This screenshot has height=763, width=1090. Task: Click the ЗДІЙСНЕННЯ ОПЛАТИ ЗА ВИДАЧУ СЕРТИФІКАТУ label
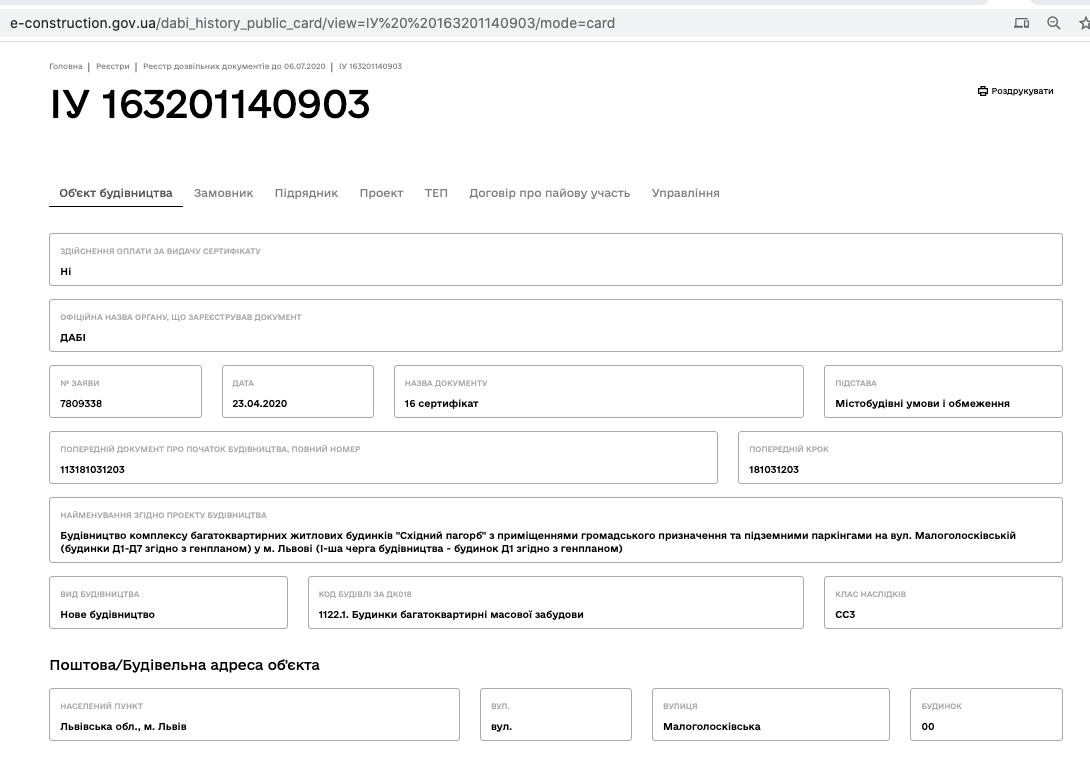(160, 252)
